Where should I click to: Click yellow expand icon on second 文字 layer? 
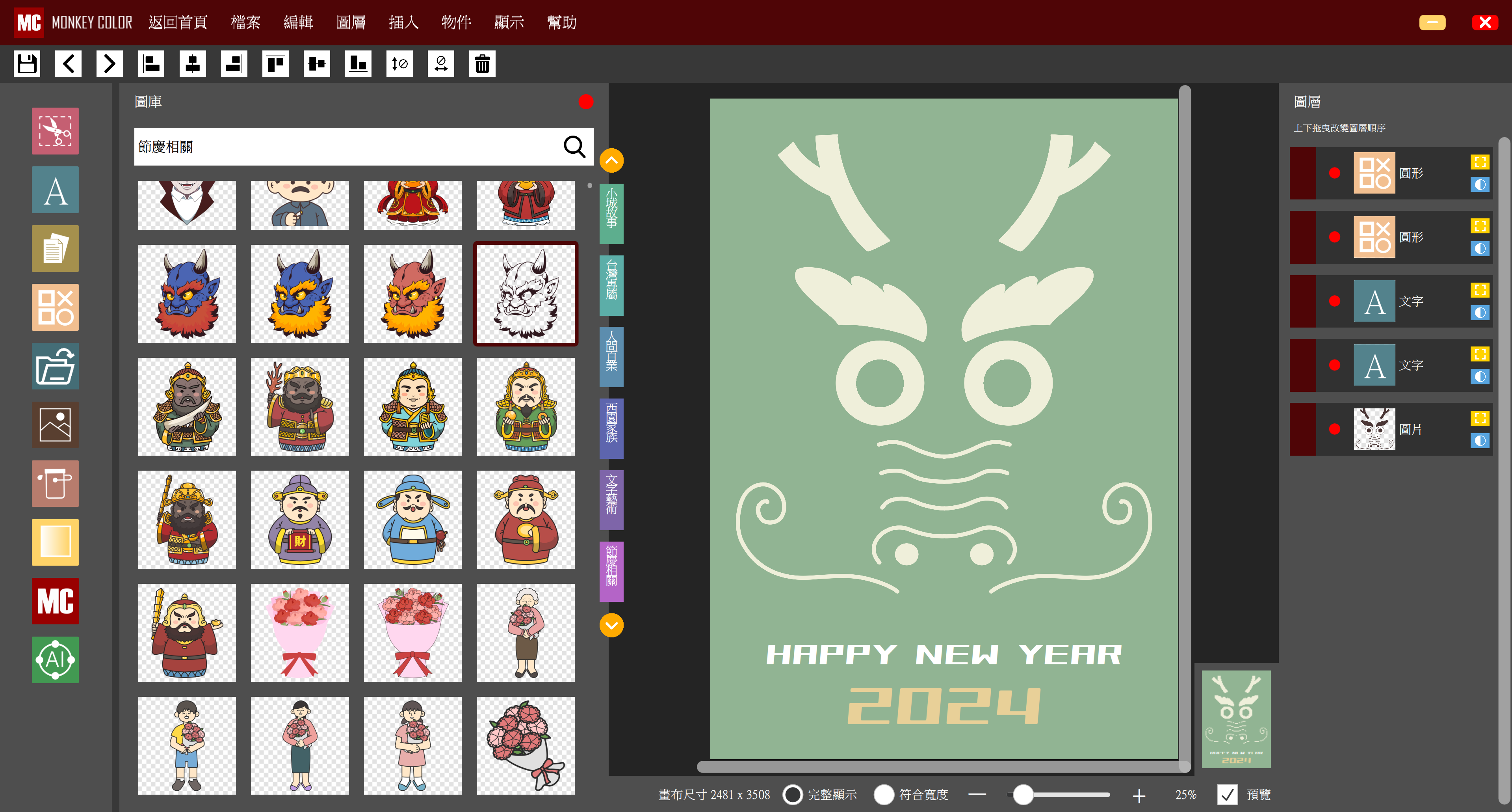click(x=1480, y=354)
